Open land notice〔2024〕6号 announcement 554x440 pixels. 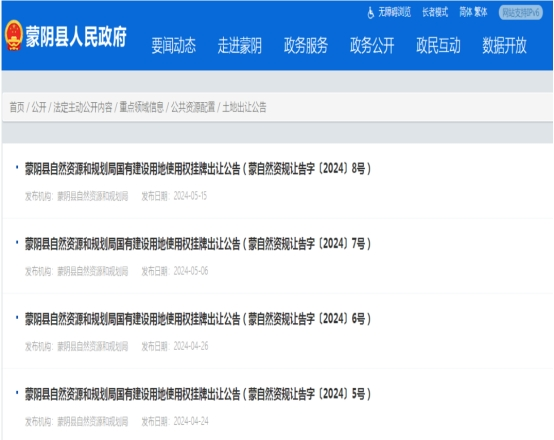[x=198, y=319]
